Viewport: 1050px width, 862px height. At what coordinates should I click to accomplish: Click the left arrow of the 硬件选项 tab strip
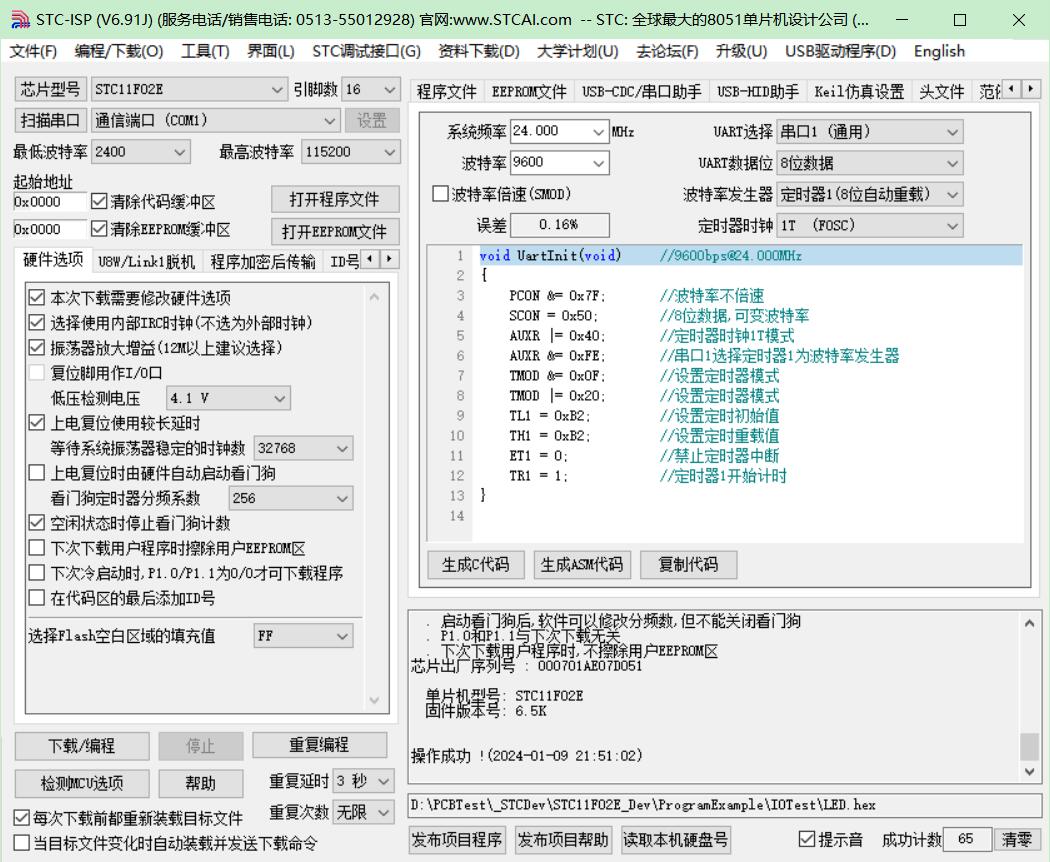tap(370, 259)
